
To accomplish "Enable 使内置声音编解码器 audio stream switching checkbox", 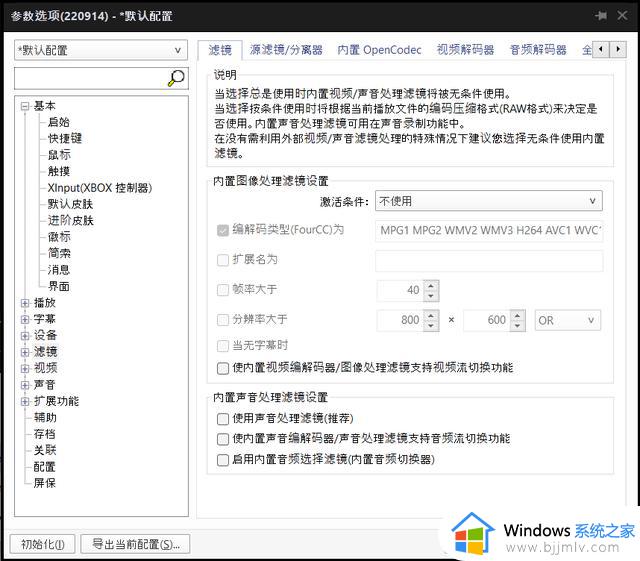I will click(x=223, y=439).
